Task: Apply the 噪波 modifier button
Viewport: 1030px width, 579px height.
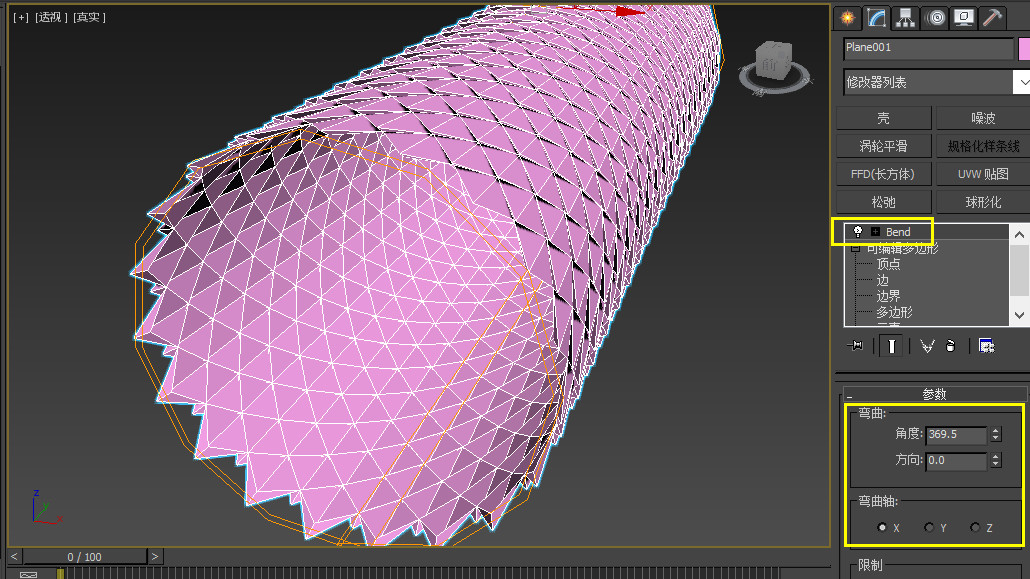Action: [x=983, y=118]
